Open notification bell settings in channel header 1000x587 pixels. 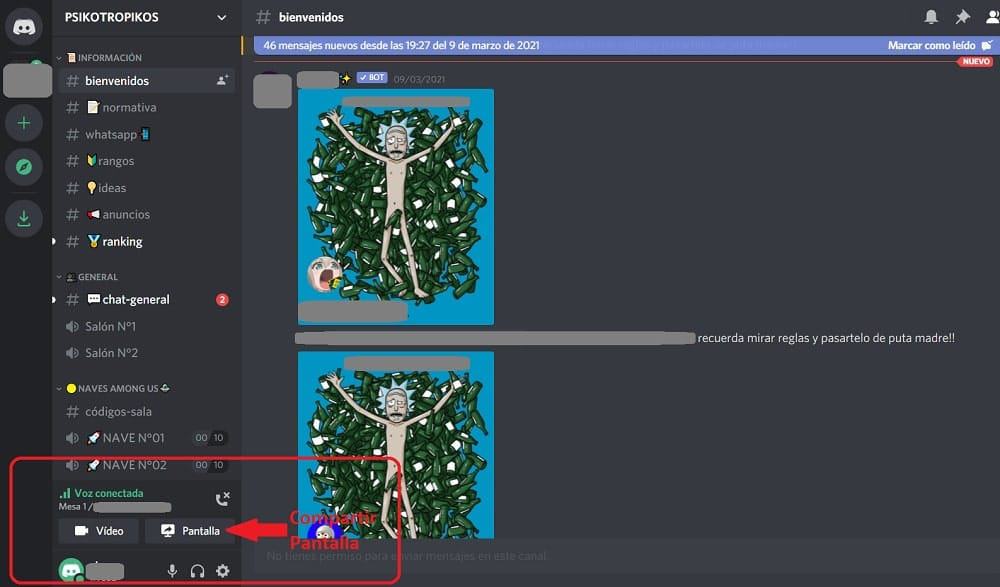click(931, 17)
